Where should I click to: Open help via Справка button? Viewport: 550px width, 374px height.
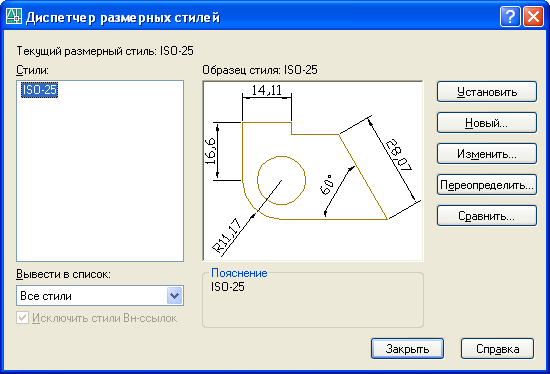point(497,348)
